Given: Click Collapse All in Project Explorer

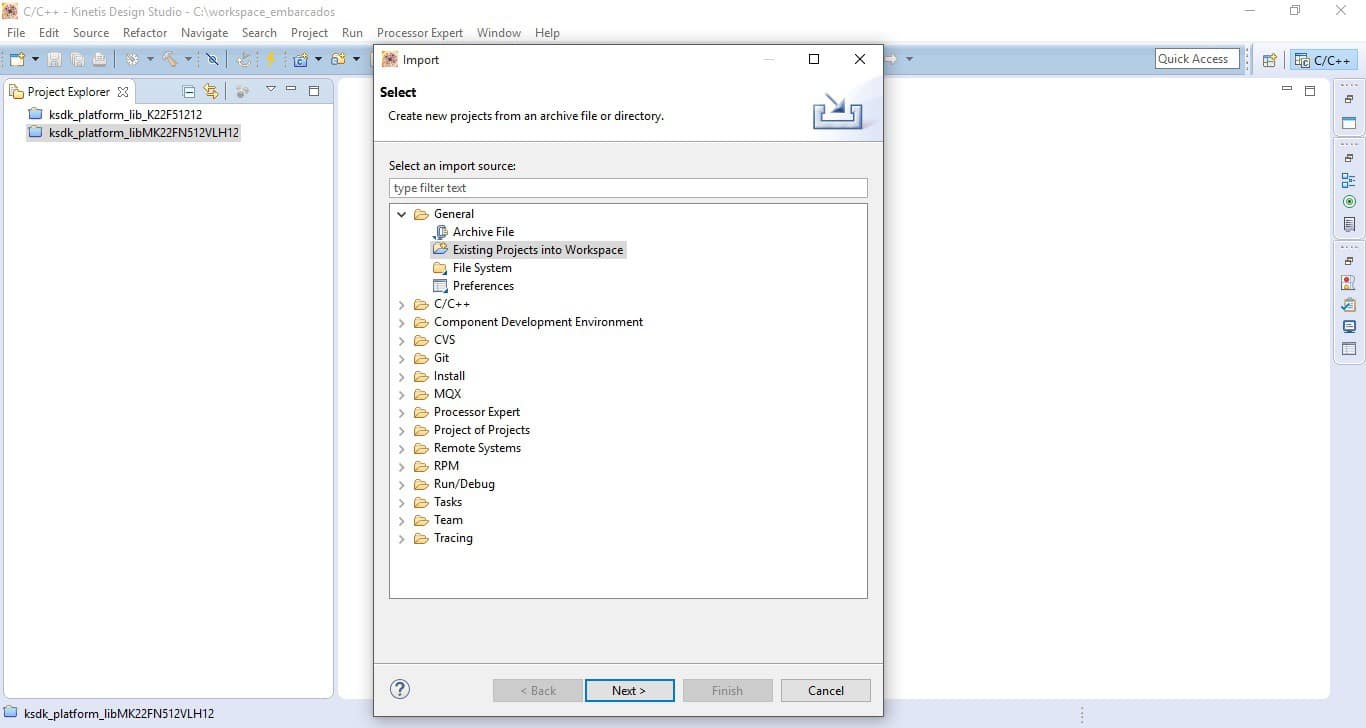Looking at the screenshot, I should (x=189, y=91).
